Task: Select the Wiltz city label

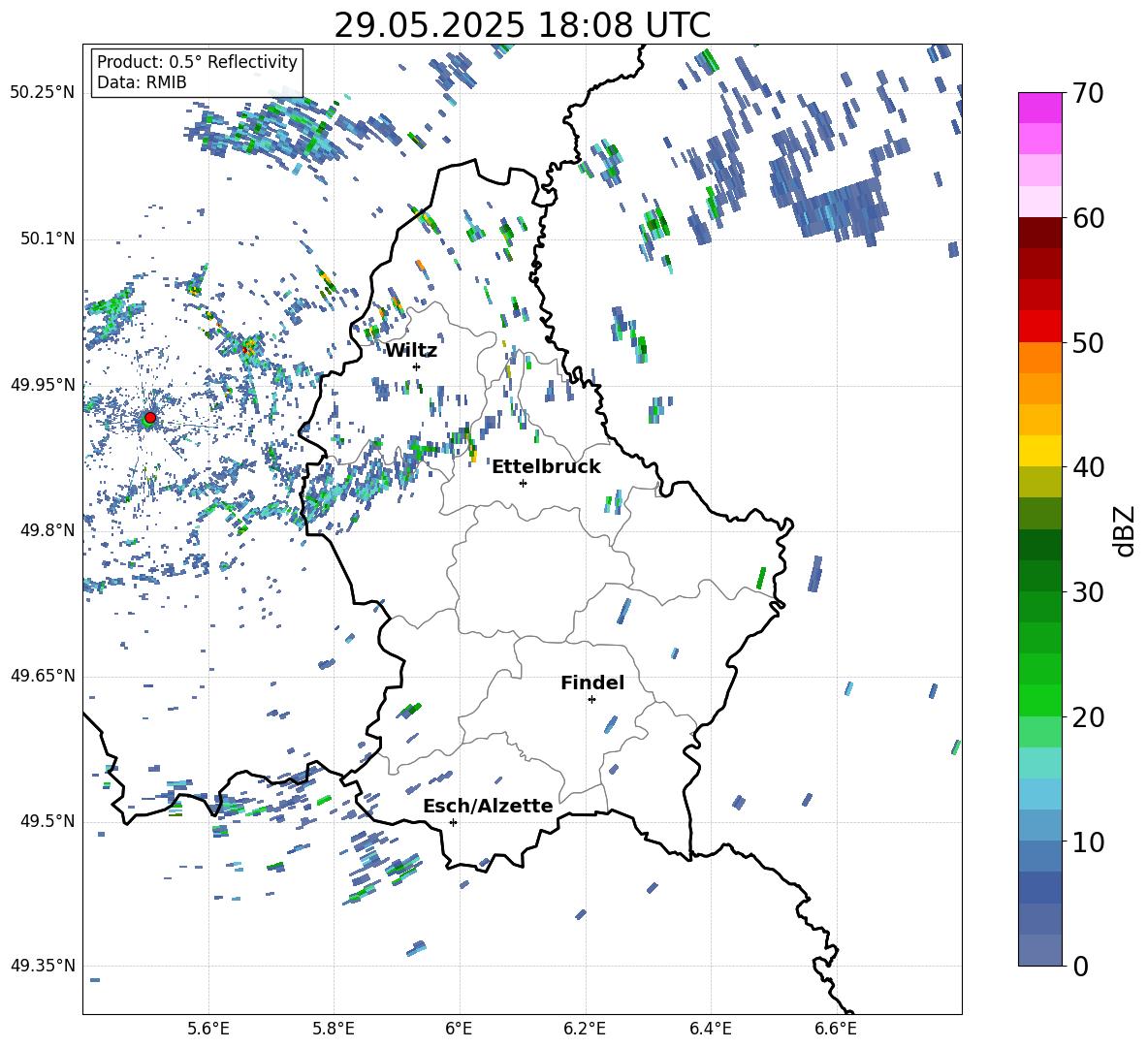Action: point(411,351)
